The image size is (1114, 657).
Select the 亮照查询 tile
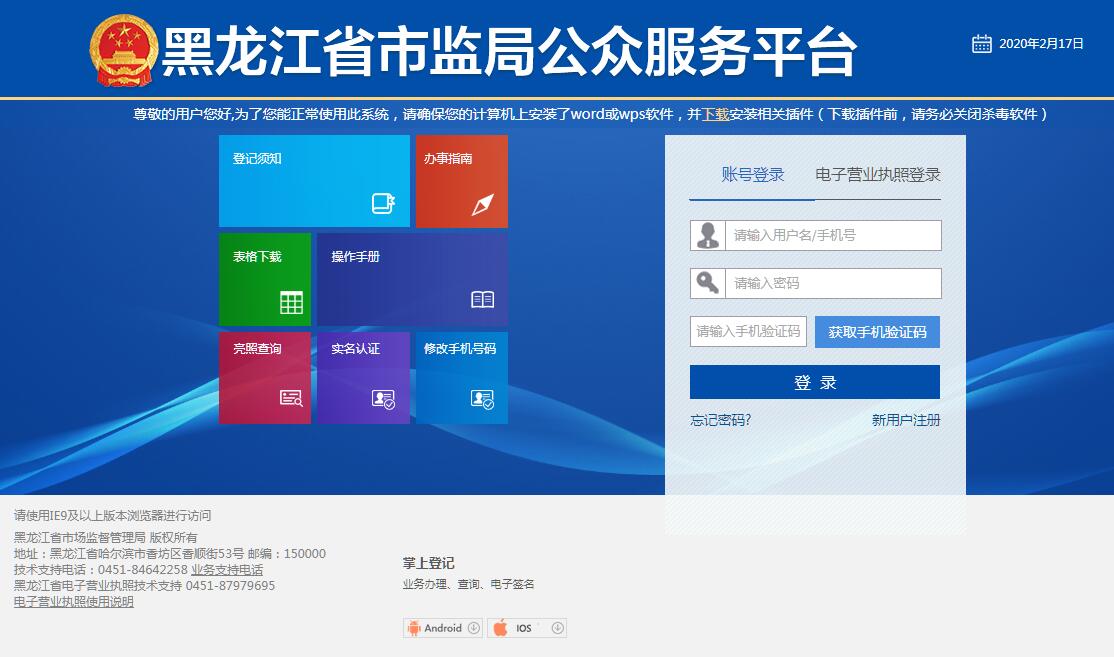265,377
